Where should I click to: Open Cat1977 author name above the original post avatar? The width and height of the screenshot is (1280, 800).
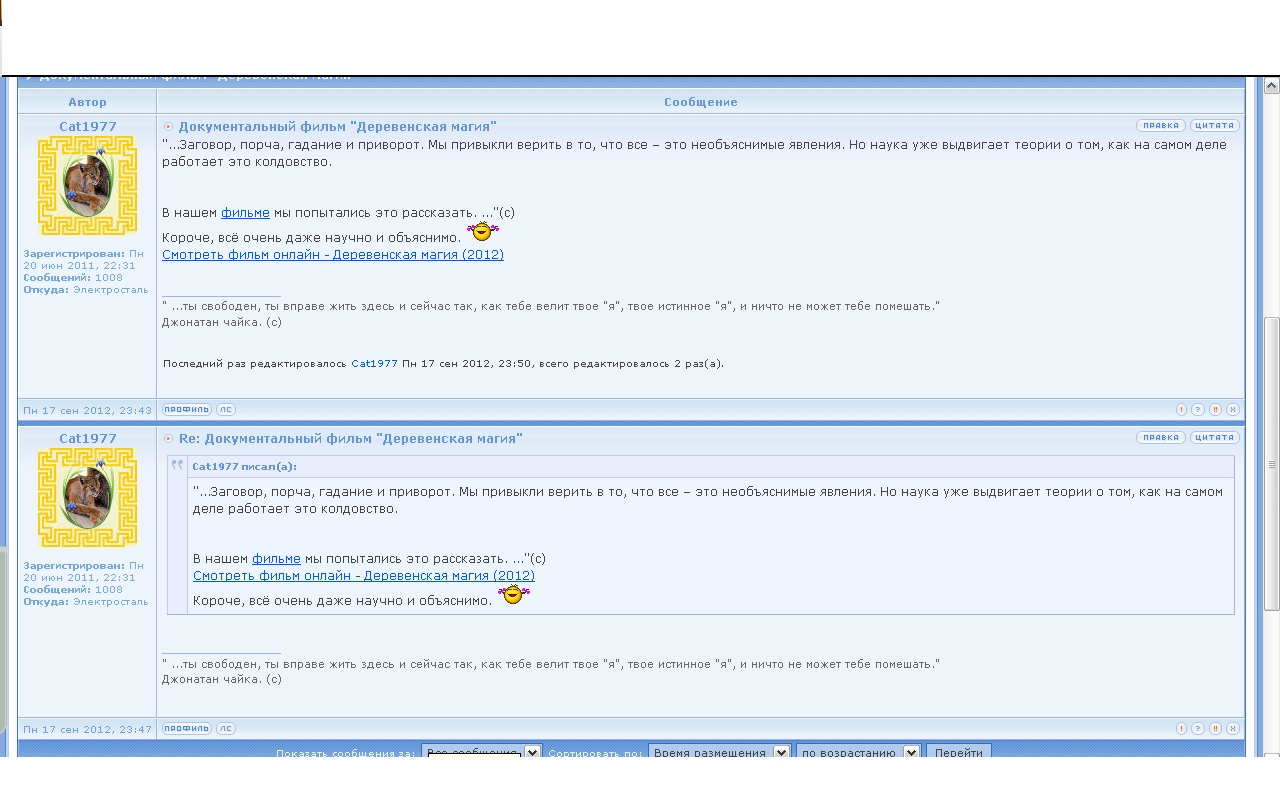[x=88, y=127]
